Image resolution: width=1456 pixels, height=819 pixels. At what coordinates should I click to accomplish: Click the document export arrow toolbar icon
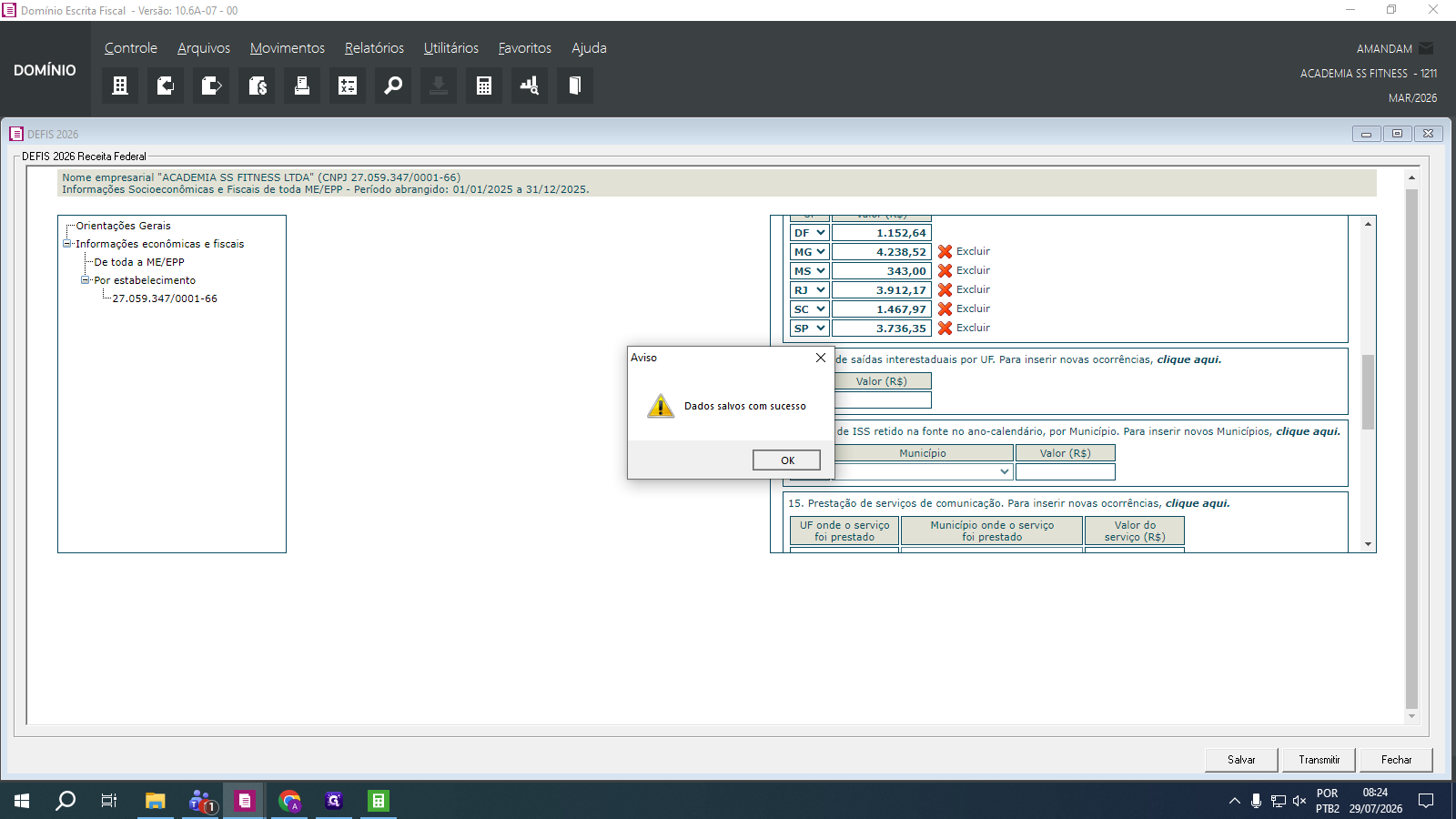(x=211, y=86)
